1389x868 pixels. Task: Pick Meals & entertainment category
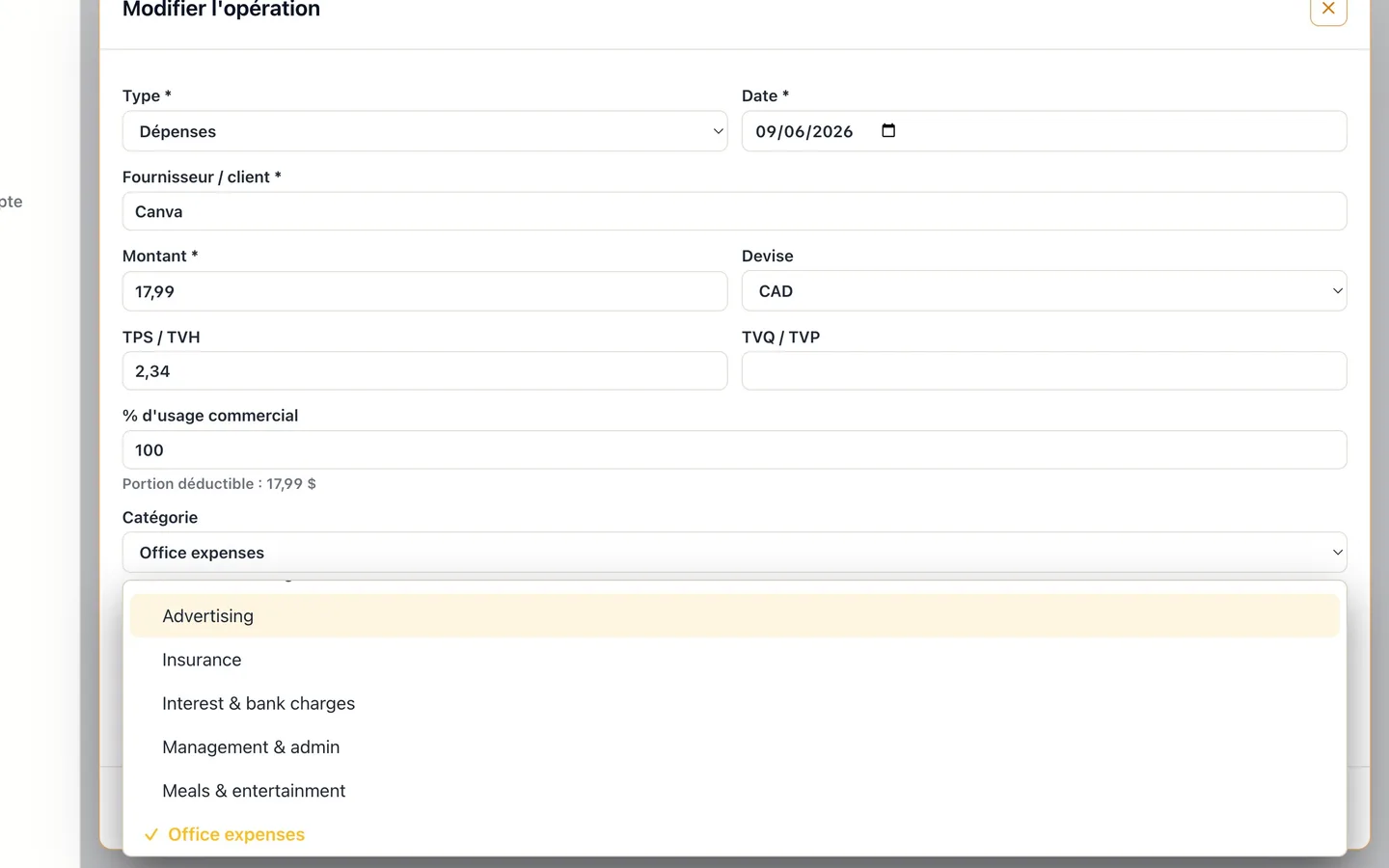734,791
